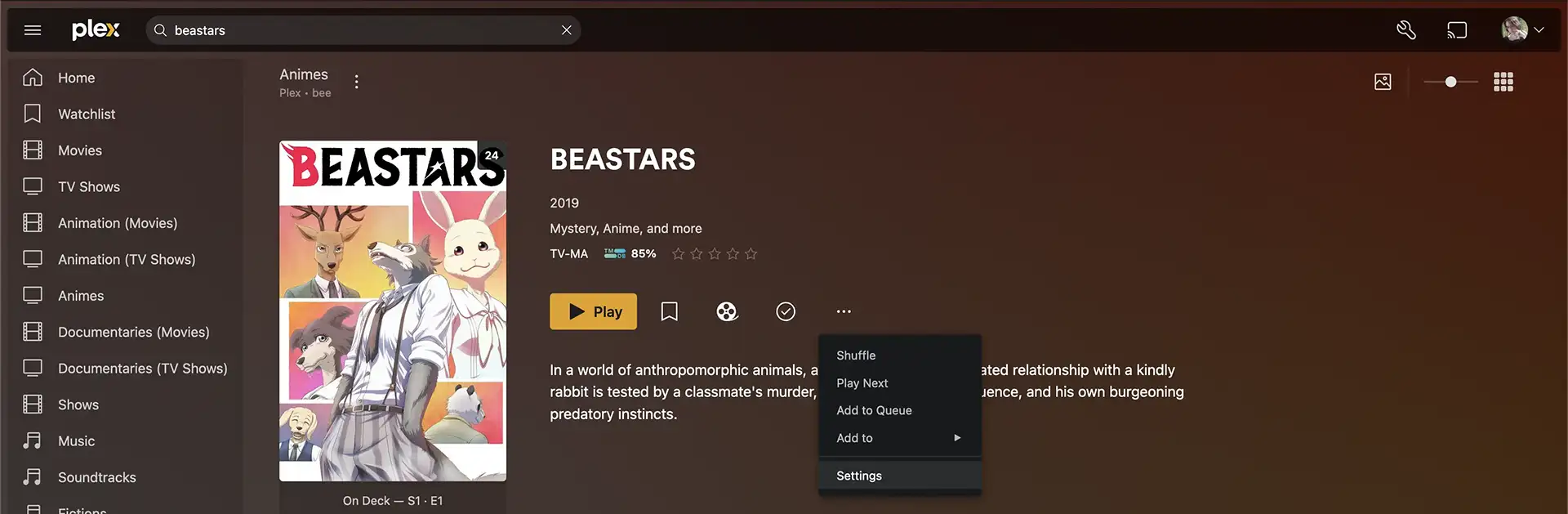1568x514 pixels.
Task: Click the Animes breadcrumb title
Action: (304, 74)
